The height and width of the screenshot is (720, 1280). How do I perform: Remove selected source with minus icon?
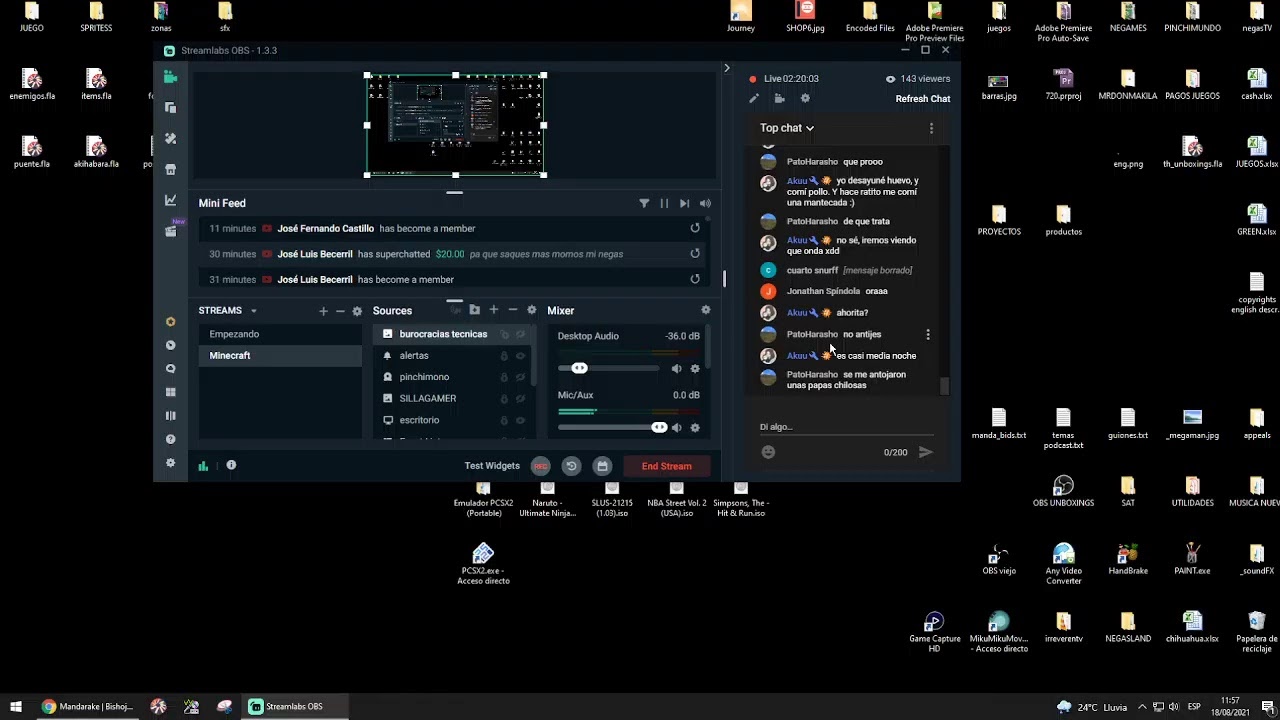point(513,310)
